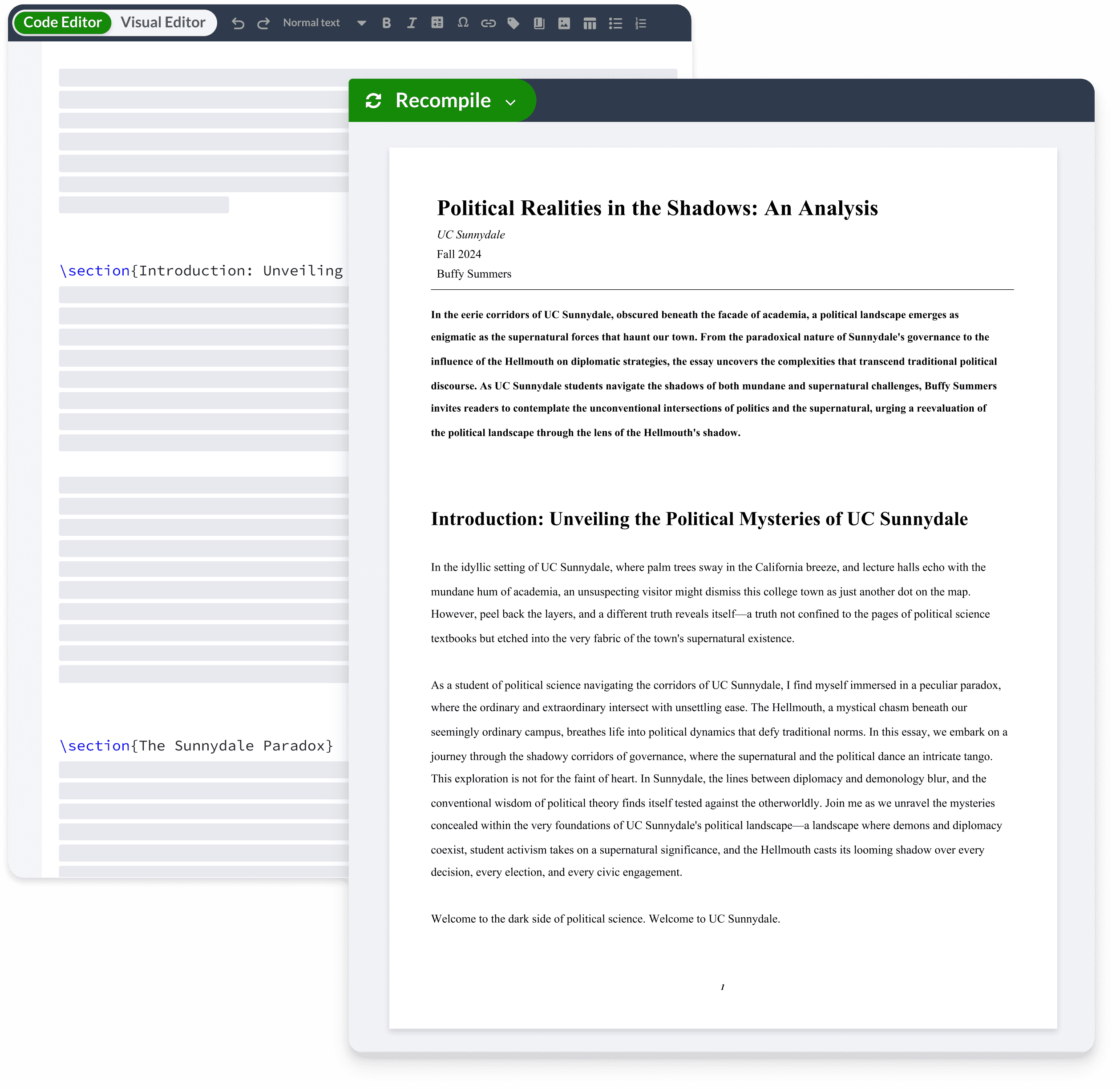This screenshot has width=1120, height=1090.
Task: Insert a figure
Action: point(564,23)
